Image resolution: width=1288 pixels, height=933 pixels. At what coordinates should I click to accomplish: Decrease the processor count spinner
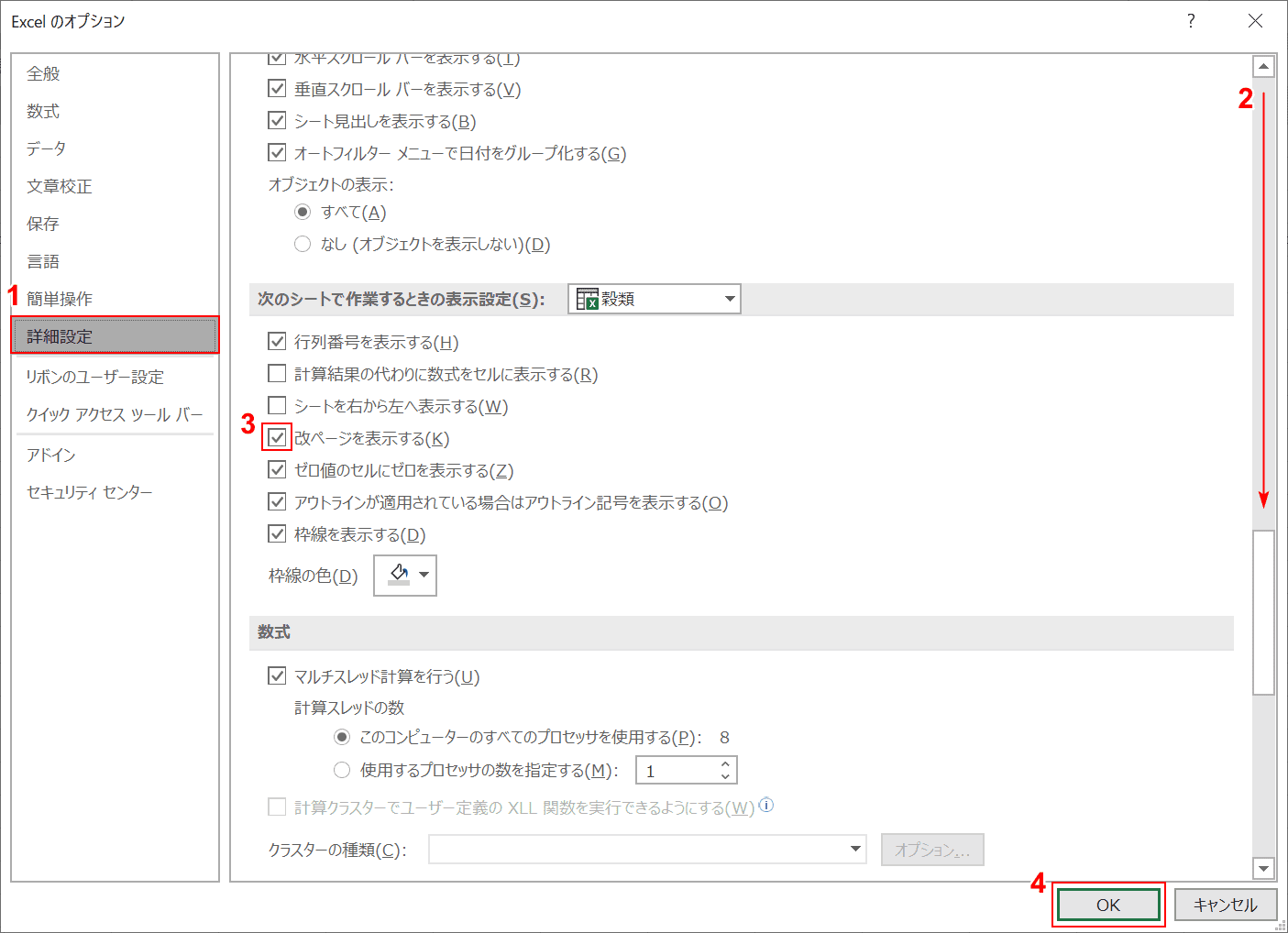pyautogui.click(x=725, y=777)
